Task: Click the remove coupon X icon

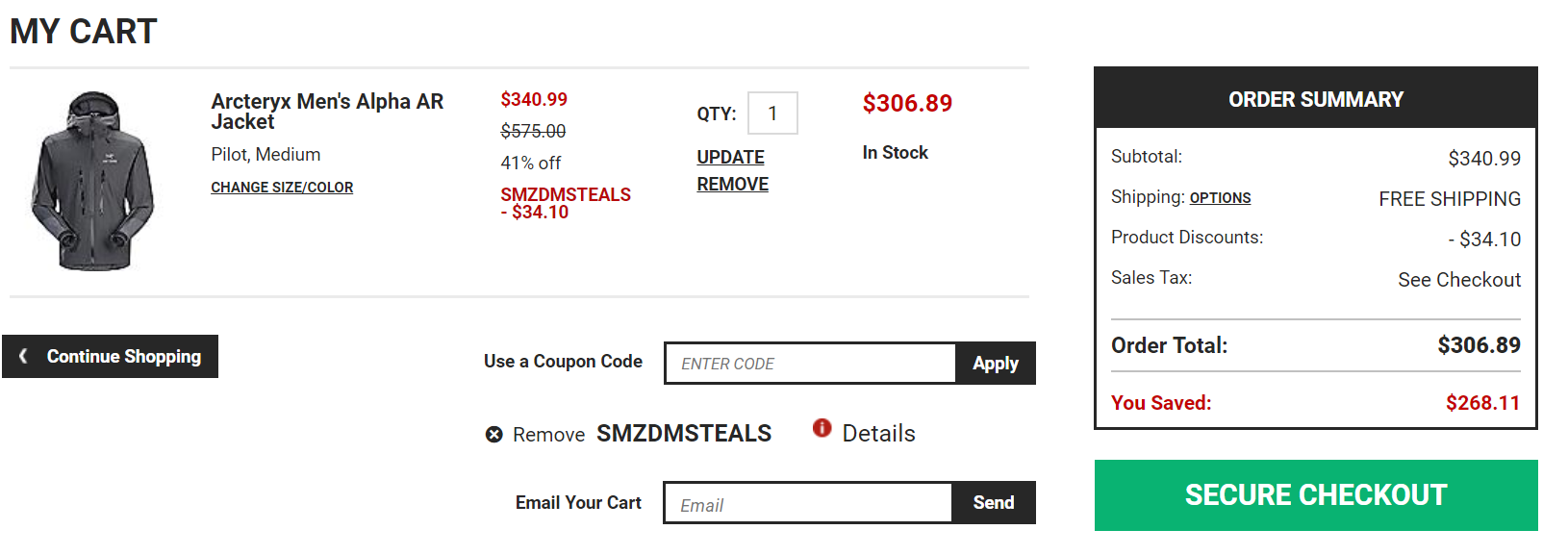Action: [x=494, y=435]
